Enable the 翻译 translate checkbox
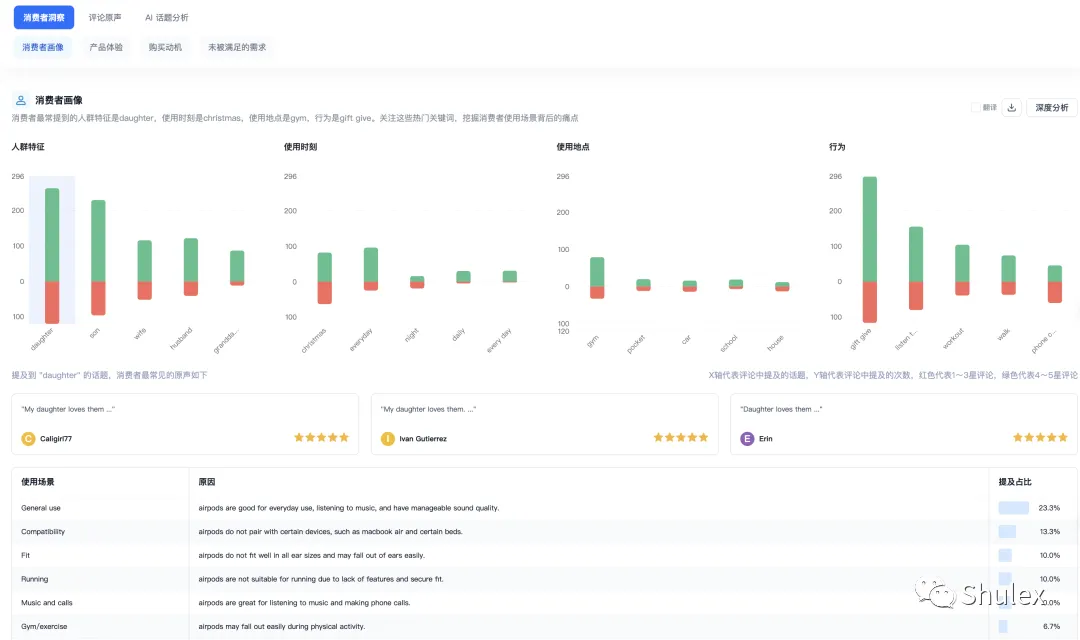Viewport: 1080px width, 640px height. [975, 107]
